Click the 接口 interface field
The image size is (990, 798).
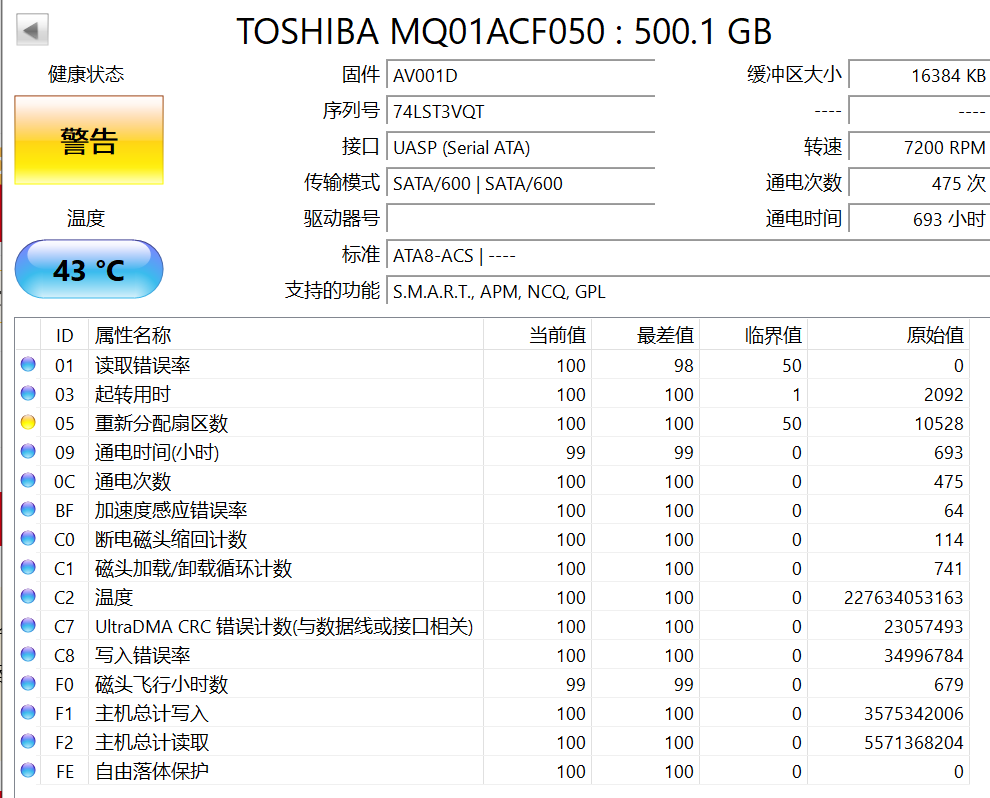tap(520, 147)
